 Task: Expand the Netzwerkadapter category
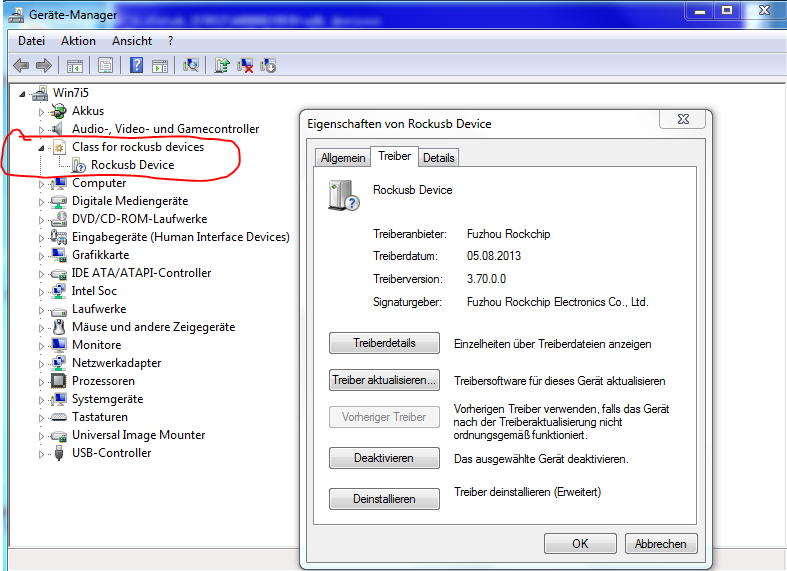(x=42, y=364)
